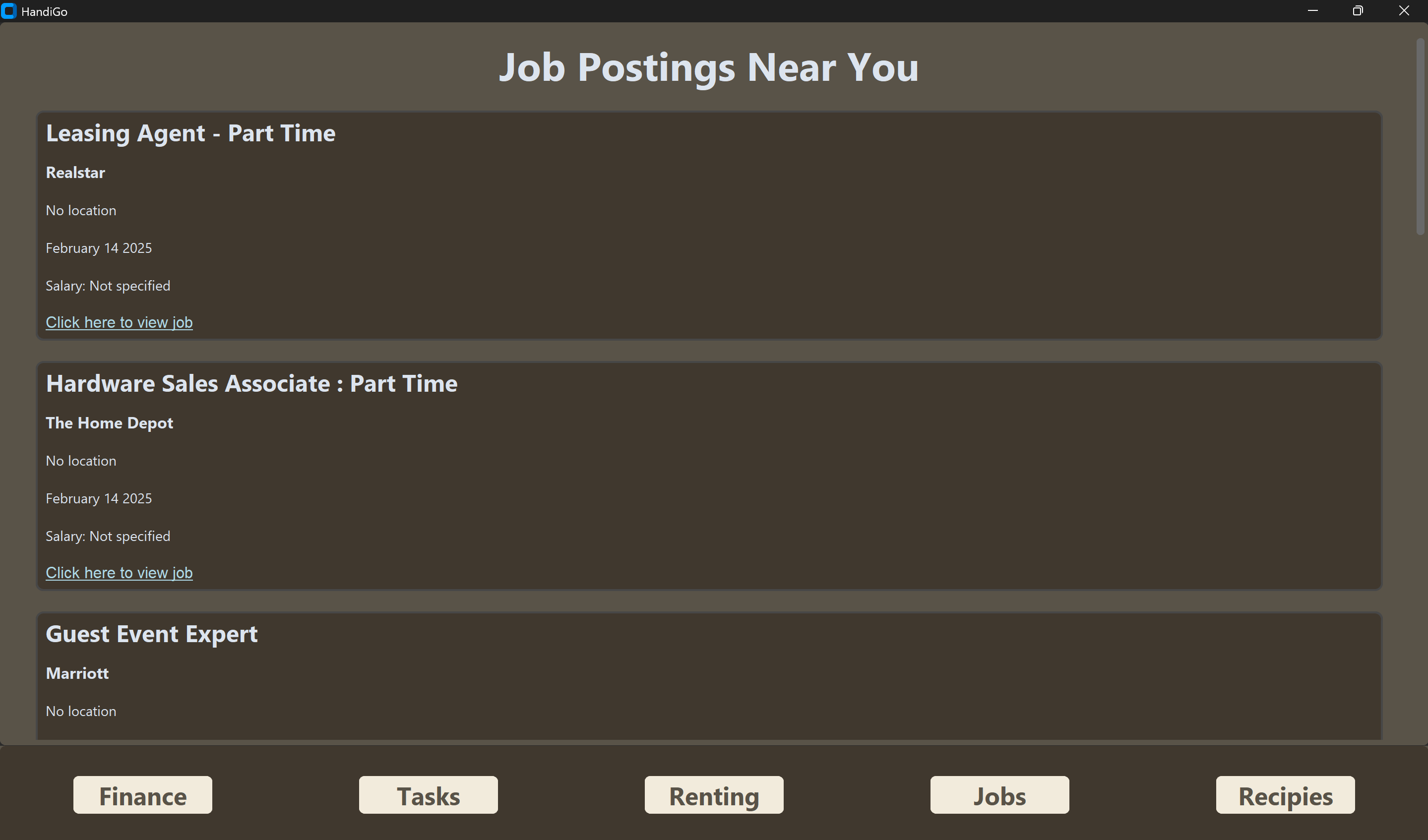Restore down the HandiGo window
This screenshot has height=840, width=1428.
point(1358,11)
